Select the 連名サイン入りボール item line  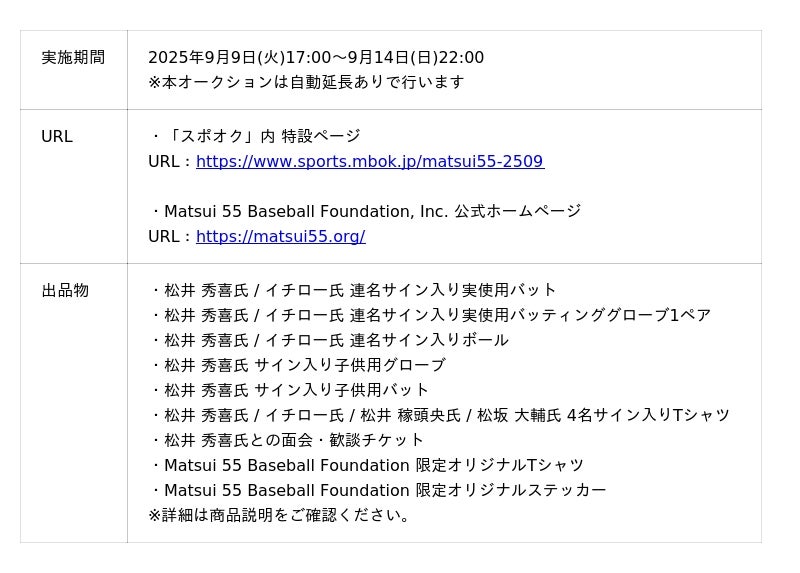(328, 341)
